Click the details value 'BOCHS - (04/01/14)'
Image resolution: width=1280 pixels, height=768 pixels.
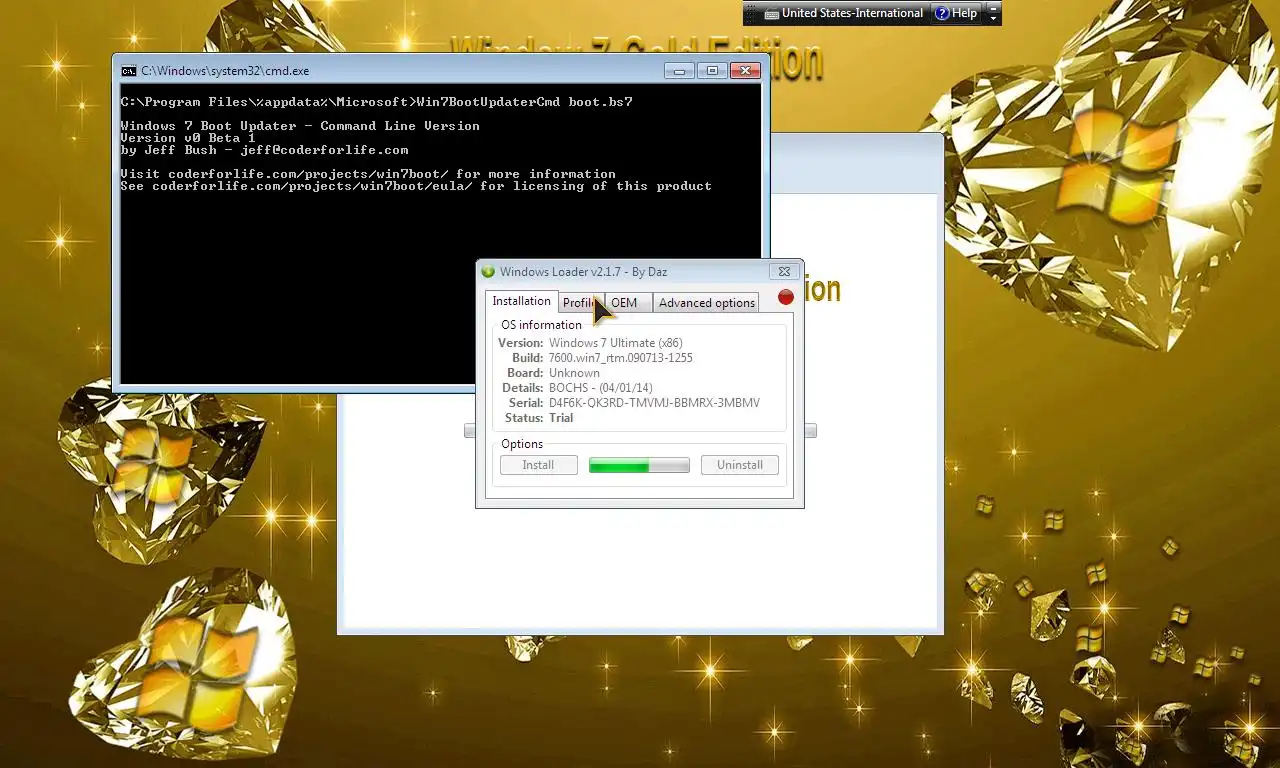click(x=600, y=388)
